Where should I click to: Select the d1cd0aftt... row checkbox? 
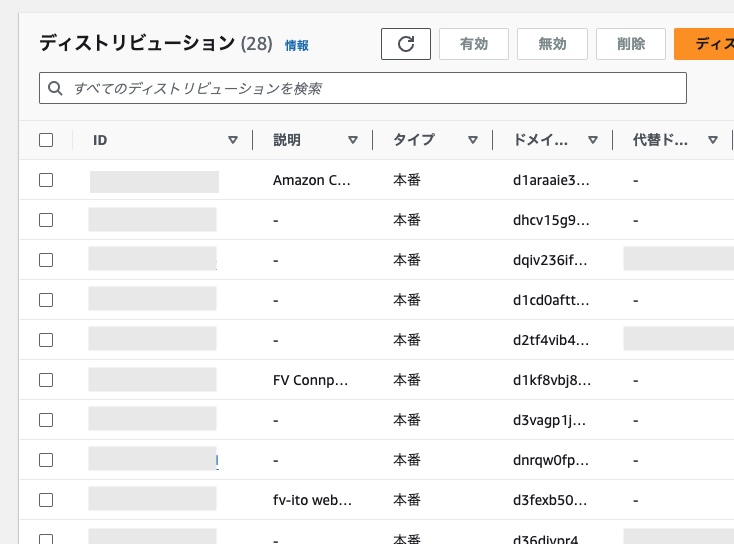46,300
